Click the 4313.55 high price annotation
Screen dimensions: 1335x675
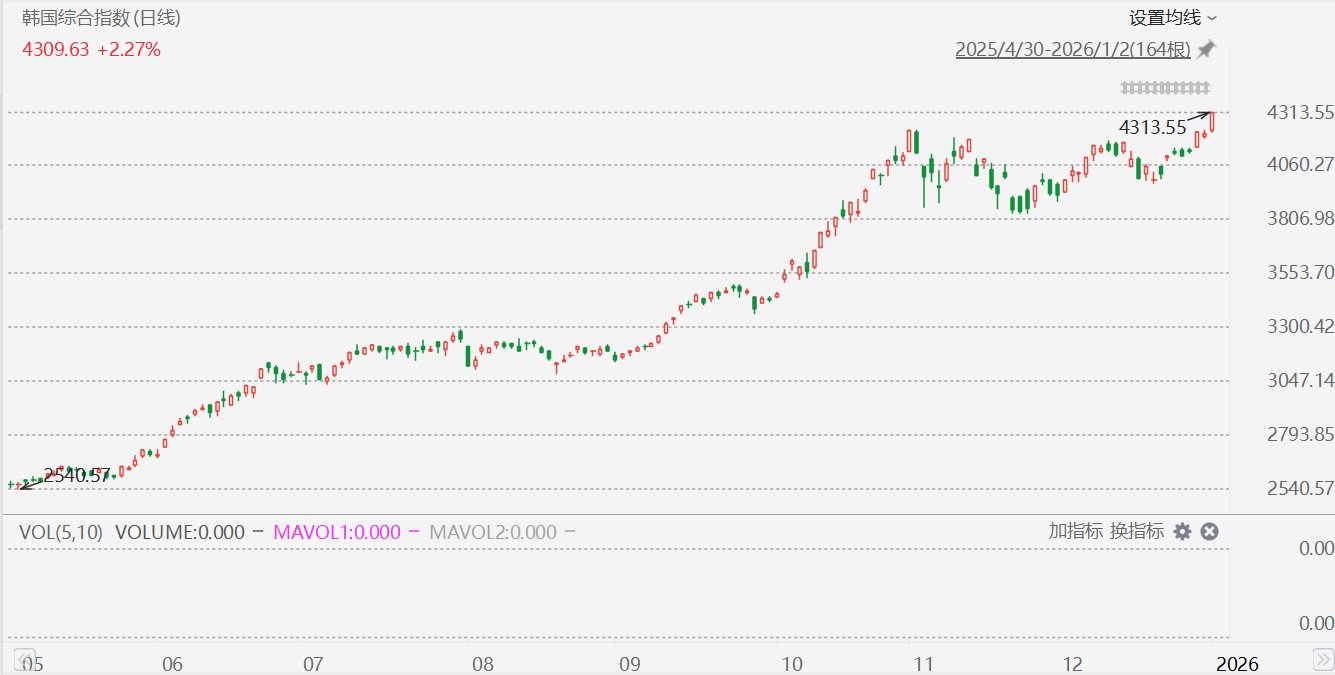1152,127
